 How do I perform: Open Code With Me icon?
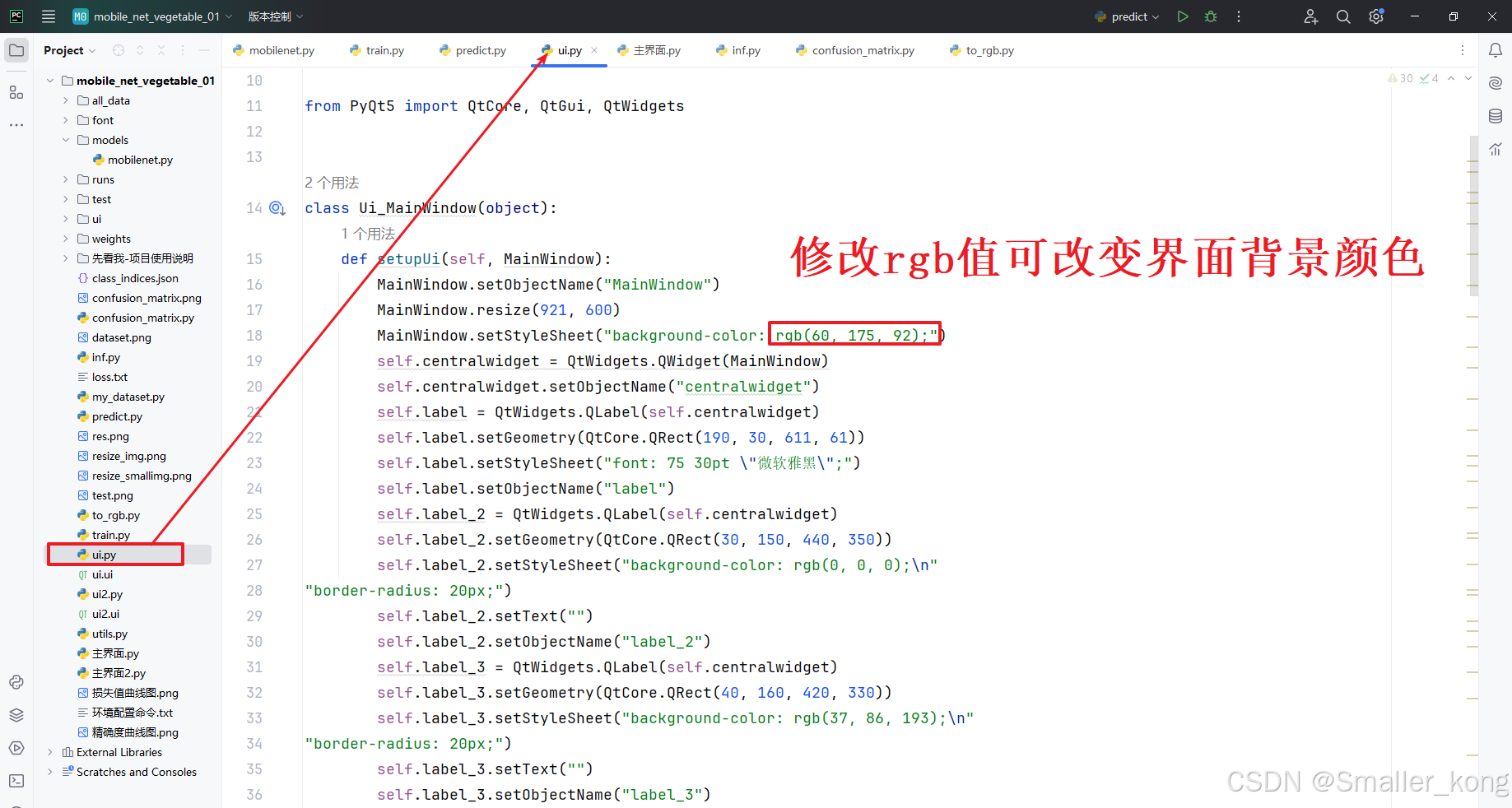[x=1311, y=16]
